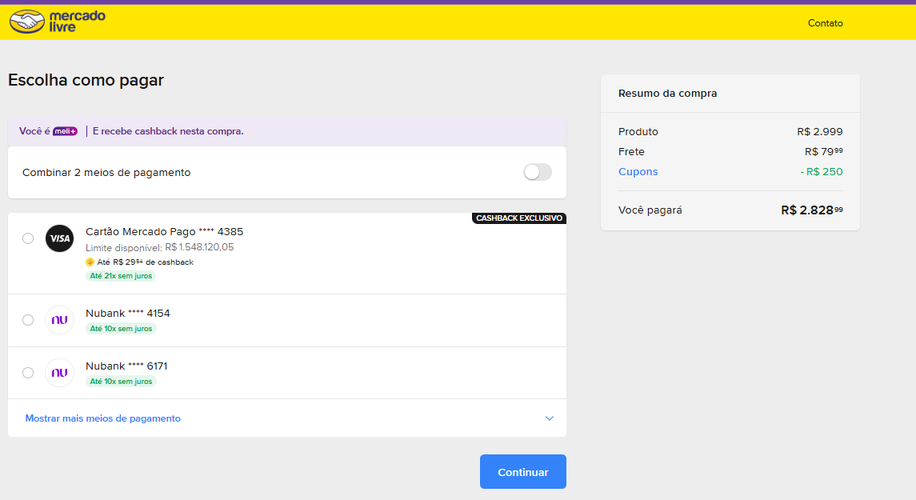The width and height of the screenshot is (916, 500).
Task: Click Você pagará label
Action: (x=650, y=210)
